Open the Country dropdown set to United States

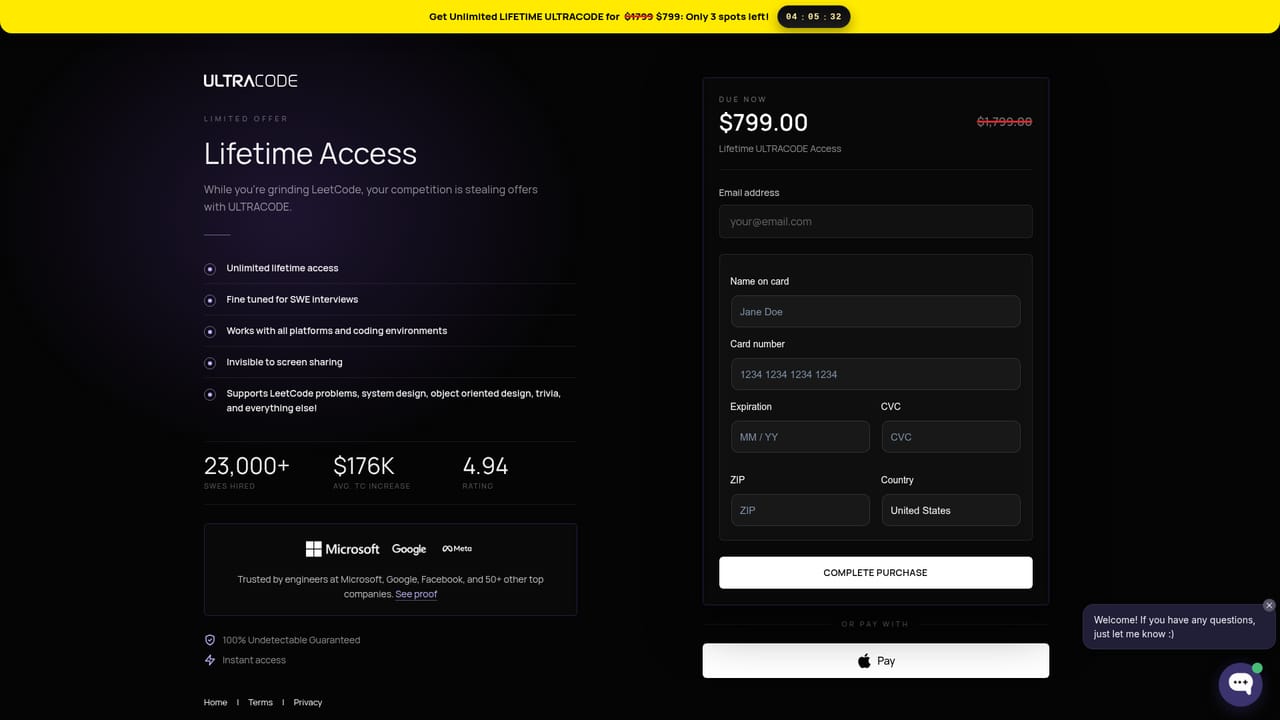(951, 510)
